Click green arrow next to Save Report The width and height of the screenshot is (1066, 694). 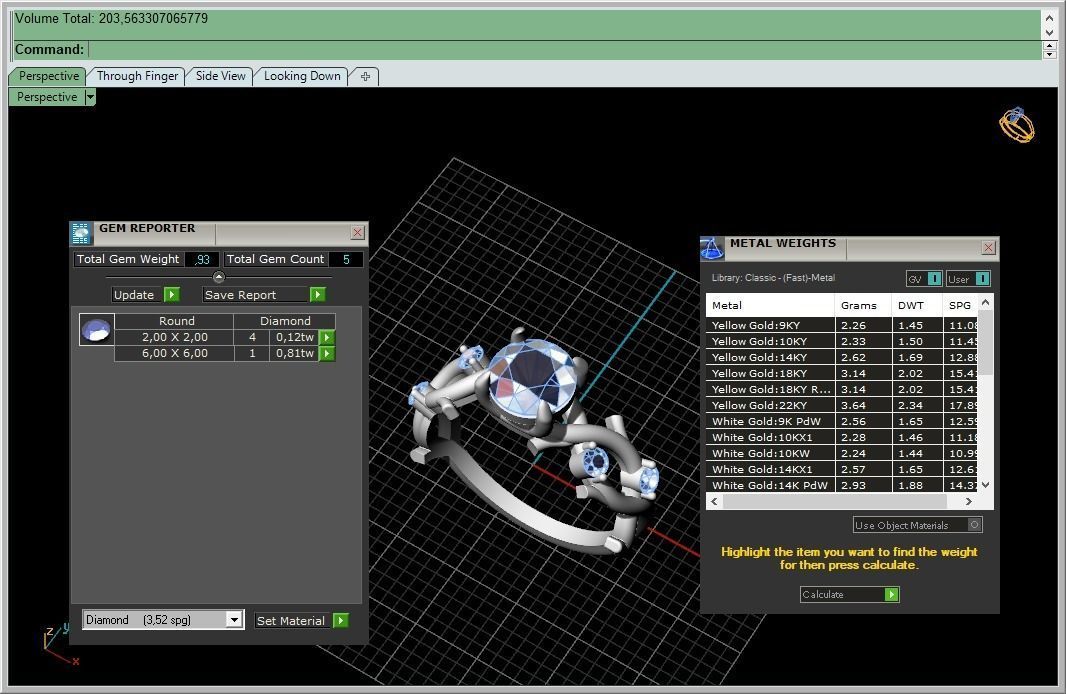coord(317,294)
